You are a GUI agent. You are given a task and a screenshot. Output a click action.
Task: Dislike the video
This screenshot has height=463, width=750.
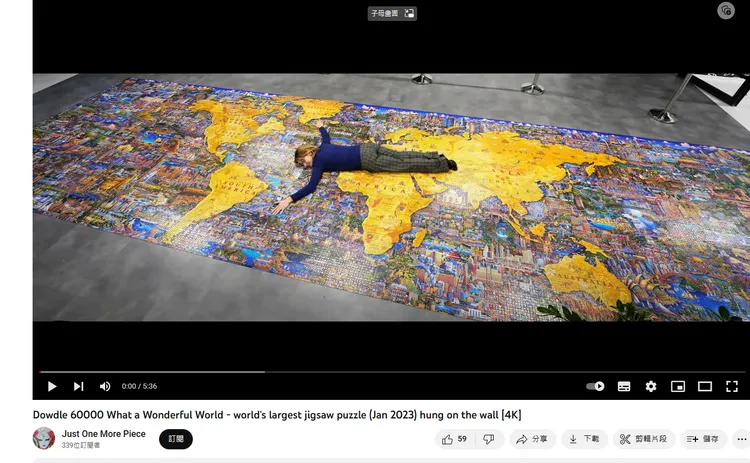coord(489,439)
